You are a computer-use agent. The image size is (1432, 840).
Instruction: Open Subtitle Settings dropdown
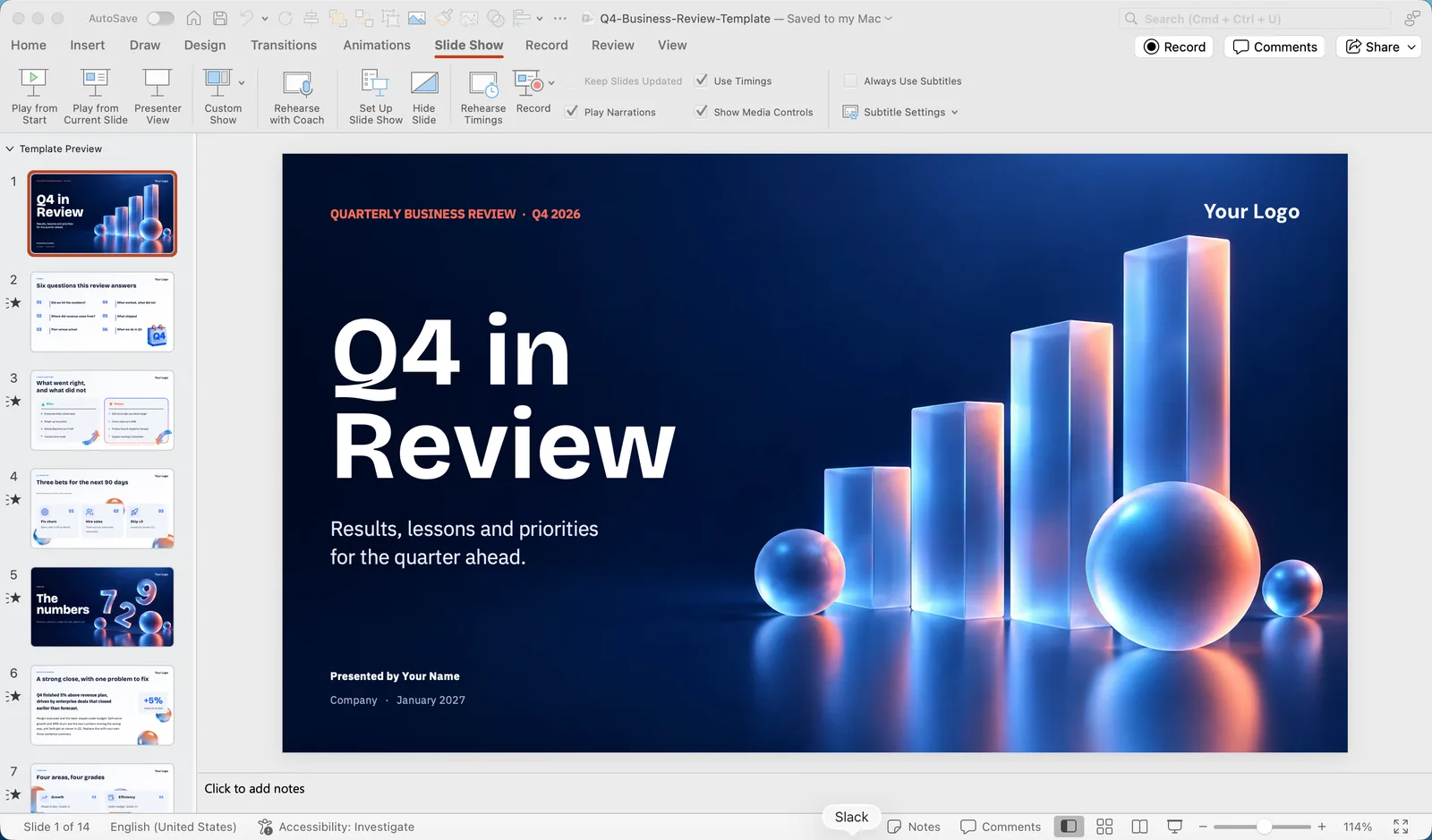(x=901, y=112)
